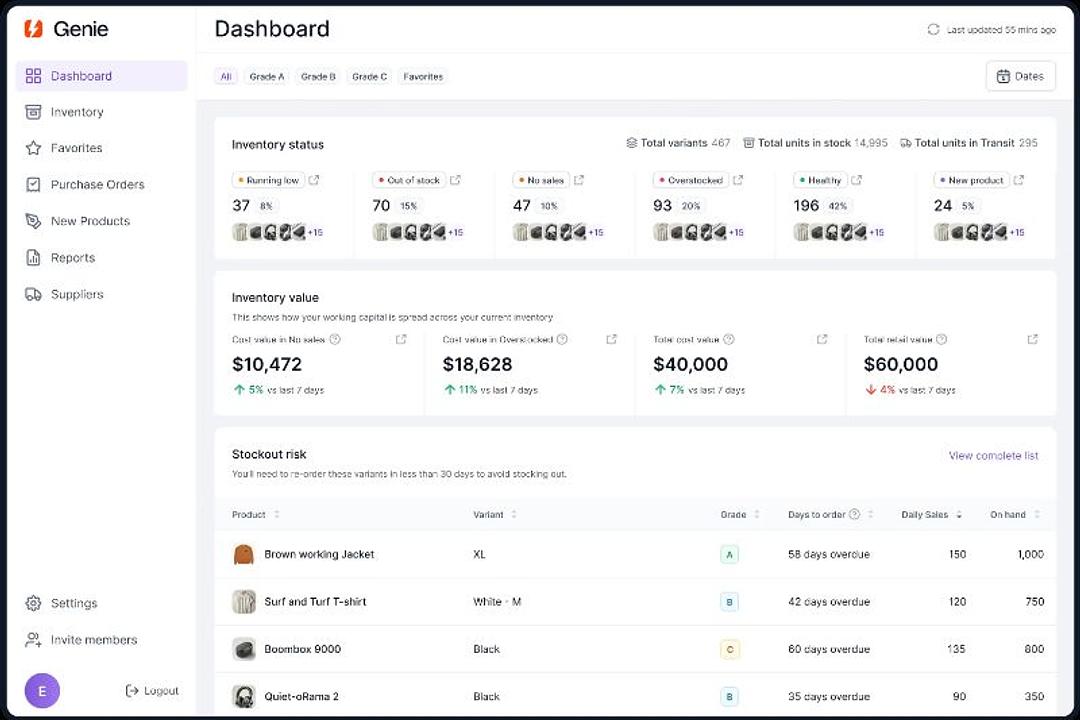Select the Grade A filter chip
The width and height of the screenshot is (1080, 720).
point(267,77)
